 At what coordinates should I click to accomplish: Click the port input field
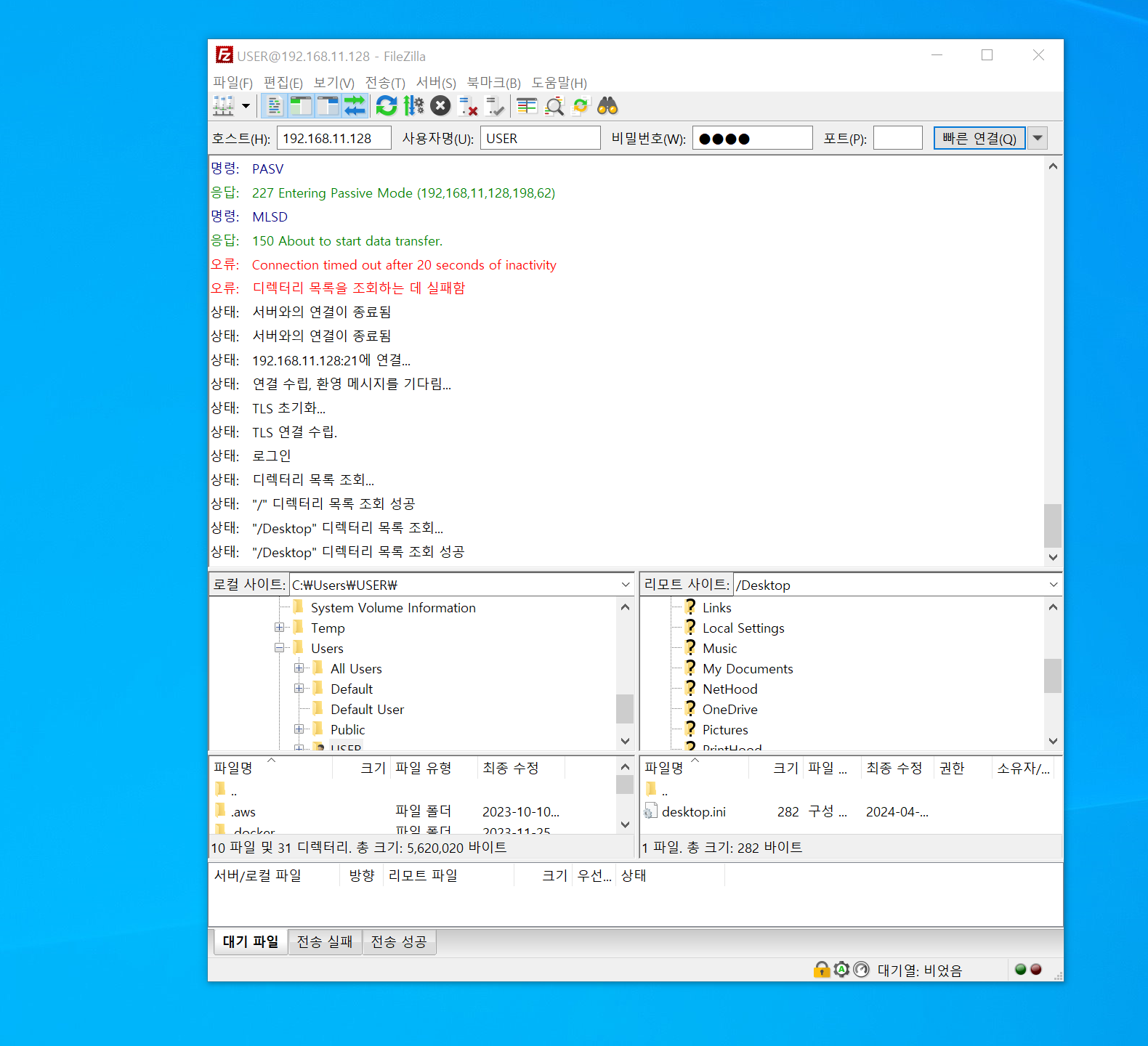pos(897,138)
